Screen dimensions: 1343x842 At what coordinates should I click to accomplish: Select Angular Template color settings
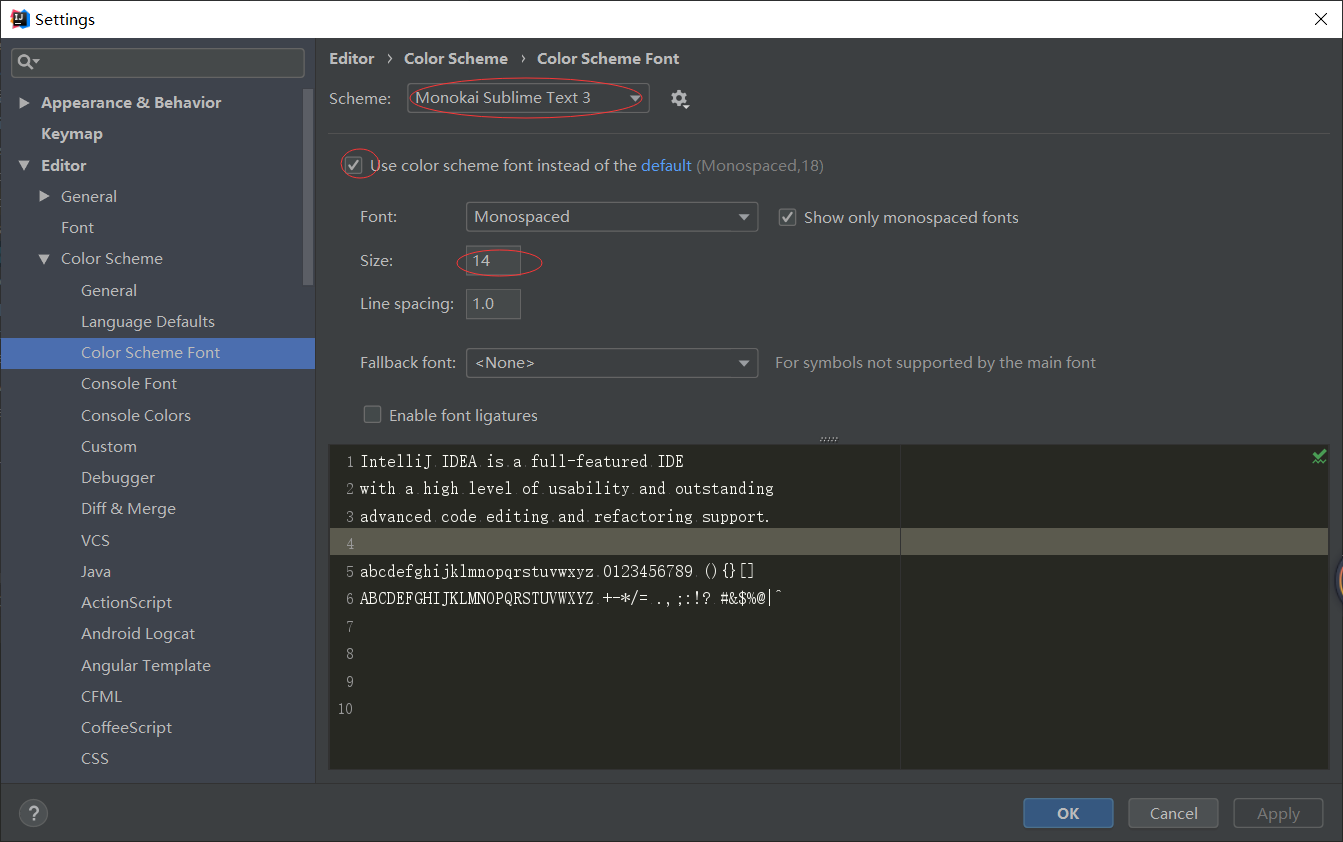[x=146, y=665]
